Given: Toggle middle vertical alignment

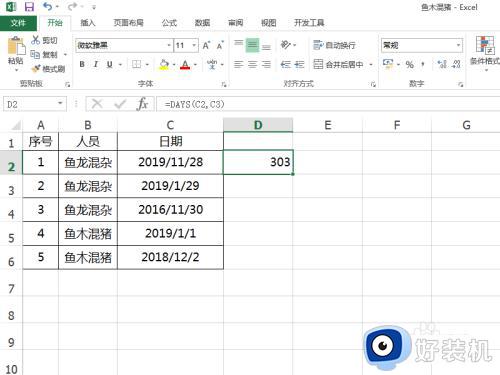Looking at the screenshot, I should click(x=252, y=45).
